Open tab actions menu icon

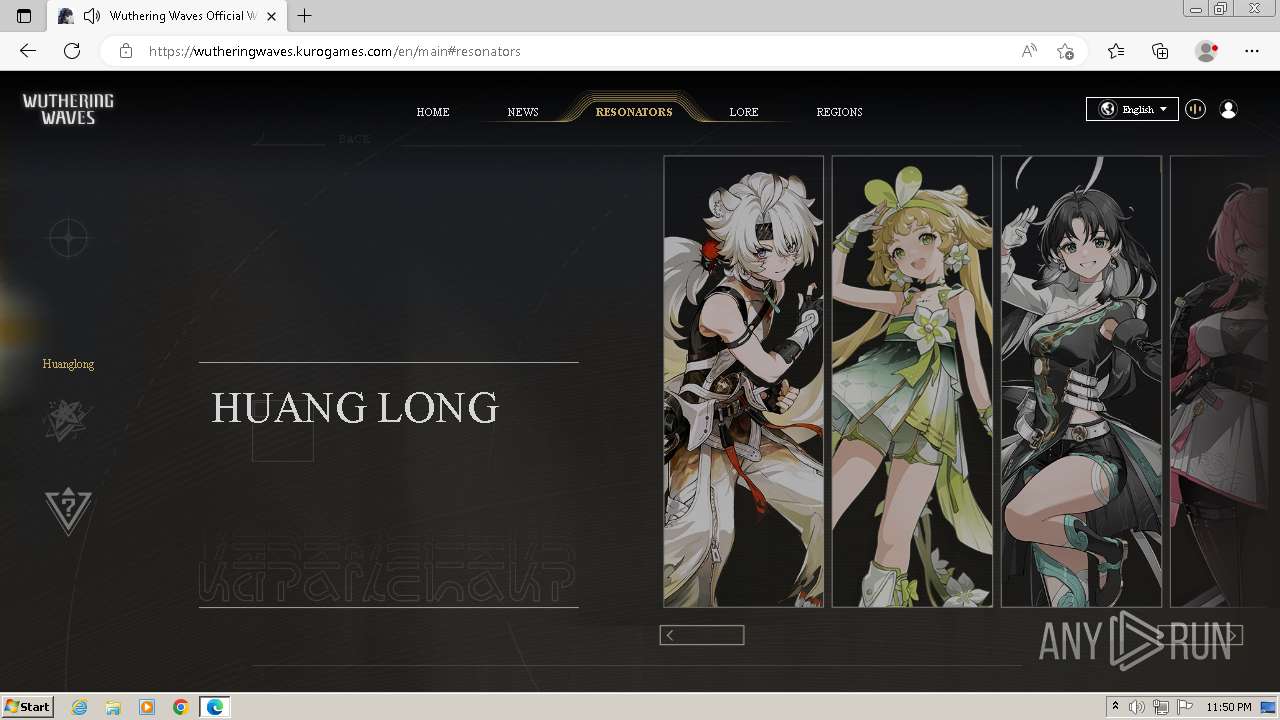point(24,16)
